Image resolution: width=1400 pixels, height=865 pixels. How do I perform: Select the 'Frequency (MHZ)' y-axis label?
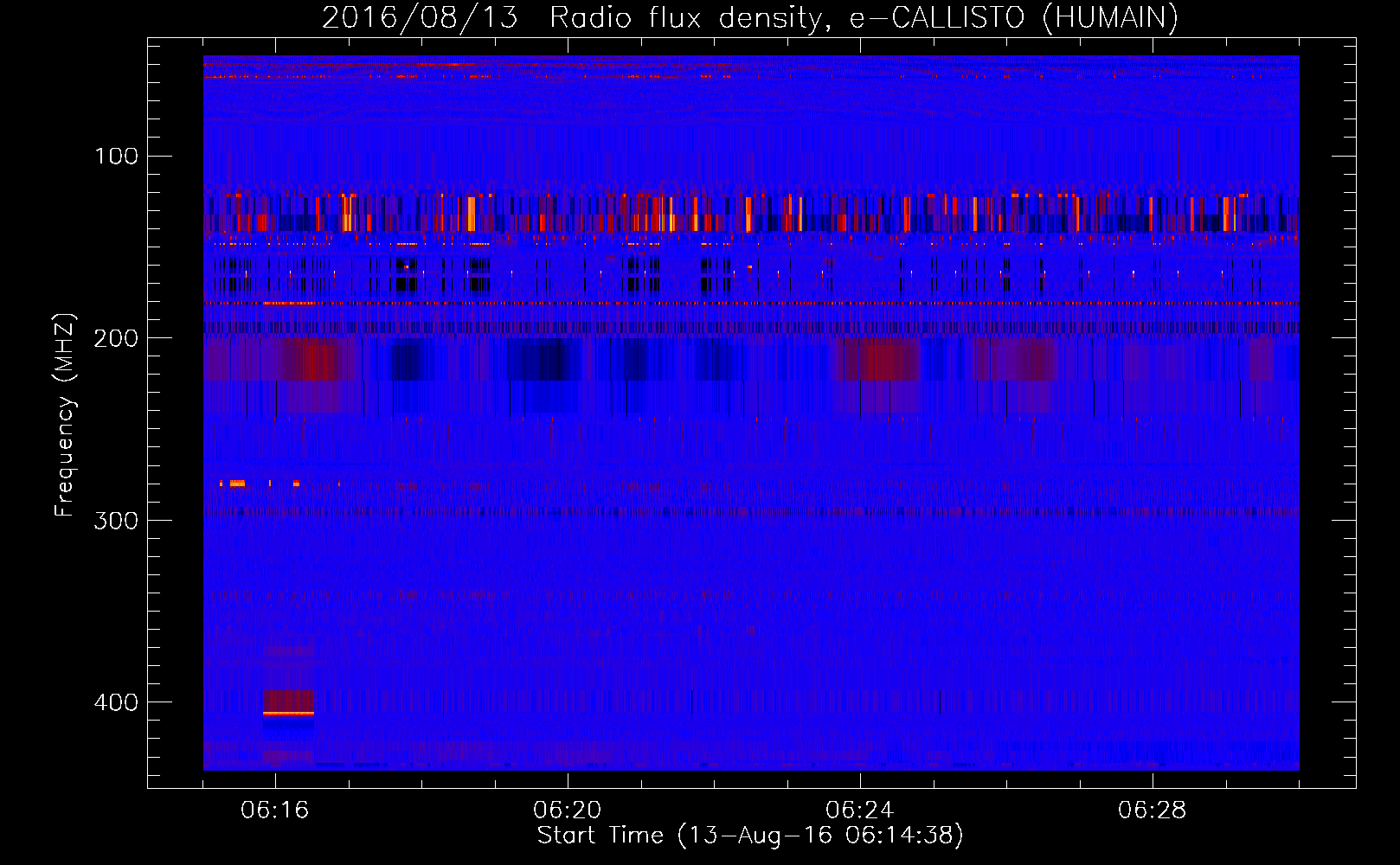pos(65,415)
